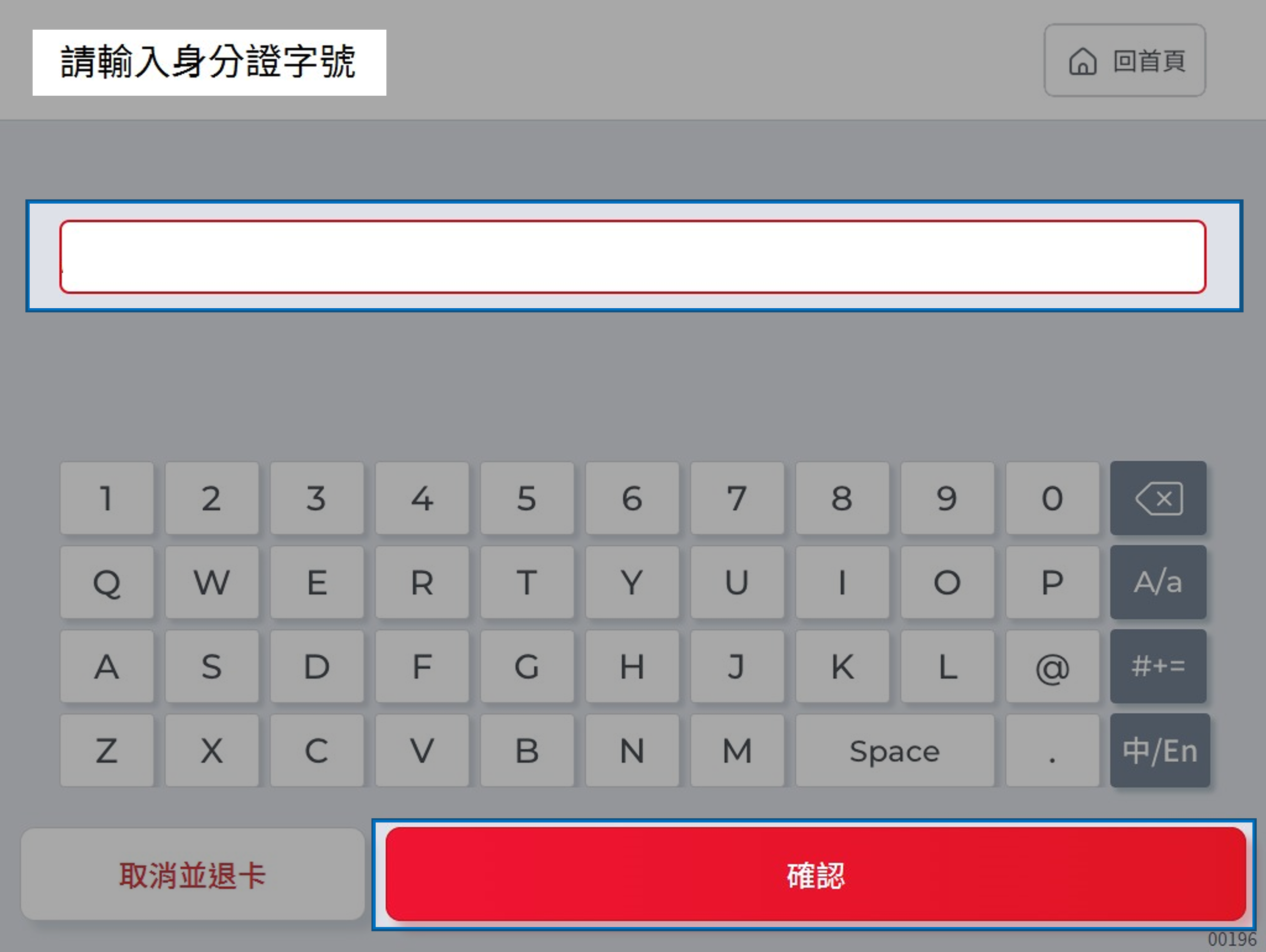
Task: Confirm with the red 確認 button
Action: [x=816, y=875]
